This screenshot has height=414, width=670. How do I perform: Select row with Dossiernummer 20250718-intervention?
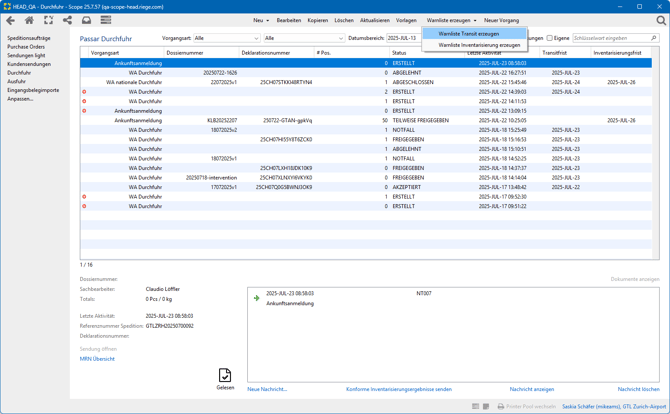(x=366, y=177)
